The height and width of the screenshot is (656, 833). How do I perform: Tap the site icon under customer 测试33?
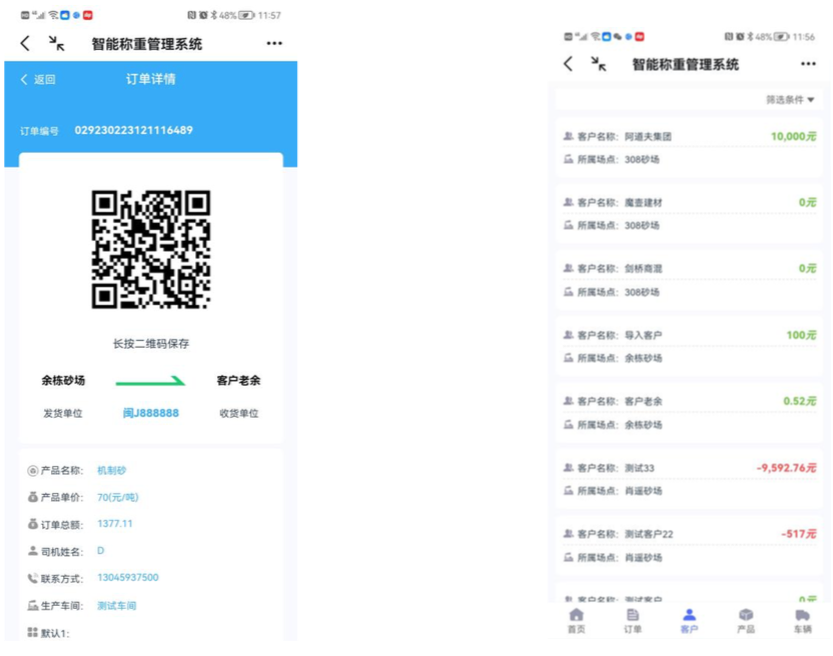(568, 491)
